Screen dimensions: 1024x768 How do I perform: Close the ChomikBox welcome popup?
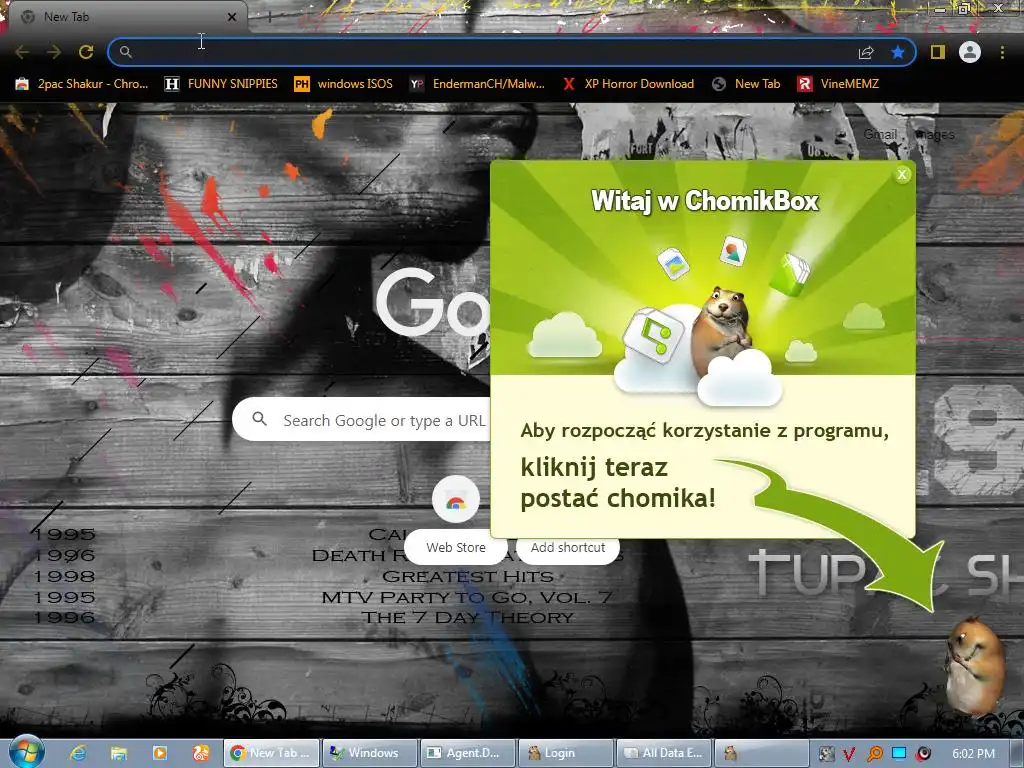[902, 174]
